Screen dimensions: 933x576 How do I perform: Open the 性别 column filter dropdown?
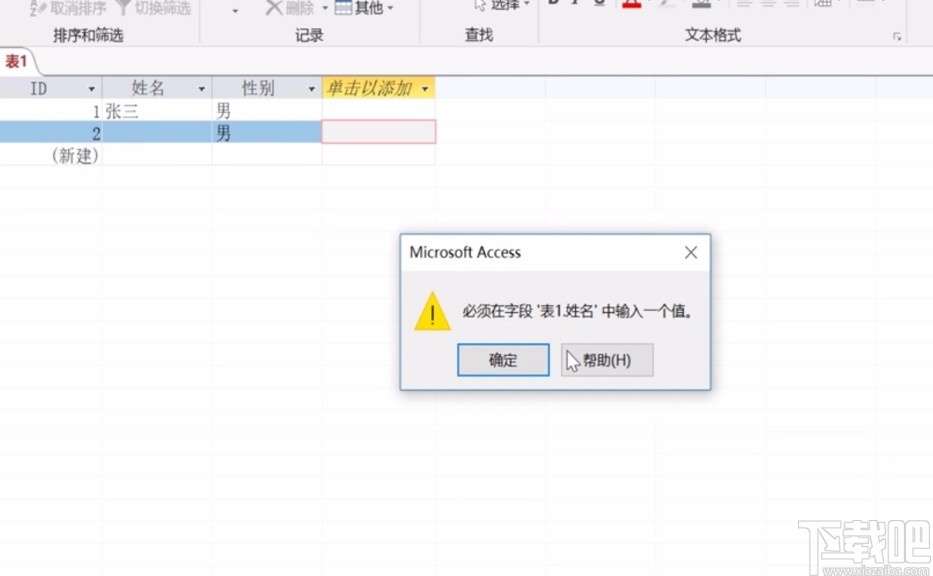(310, 88)
